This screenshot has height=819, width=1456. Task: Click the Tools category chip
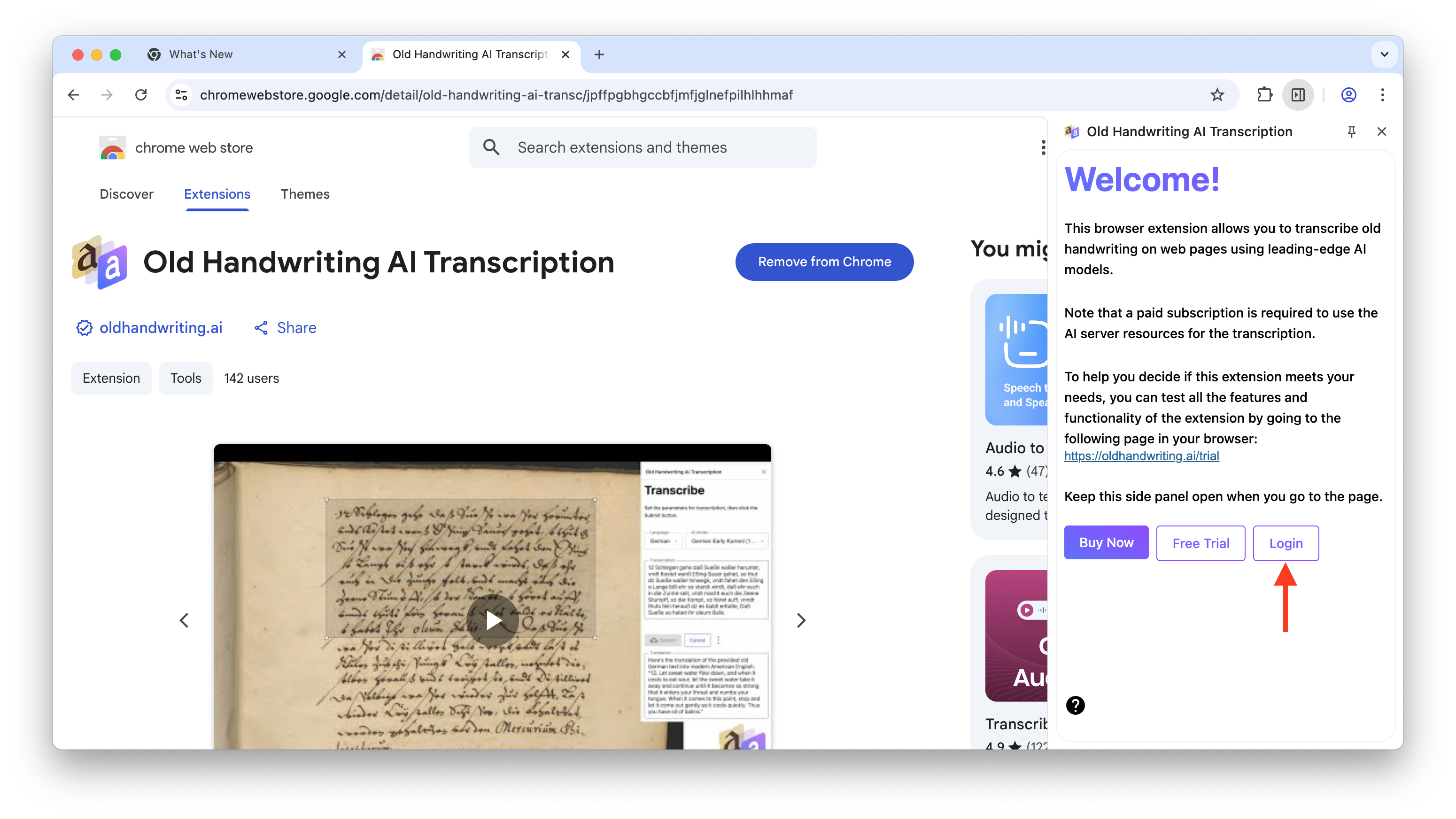pyautogui.click(x=186, y=378)
